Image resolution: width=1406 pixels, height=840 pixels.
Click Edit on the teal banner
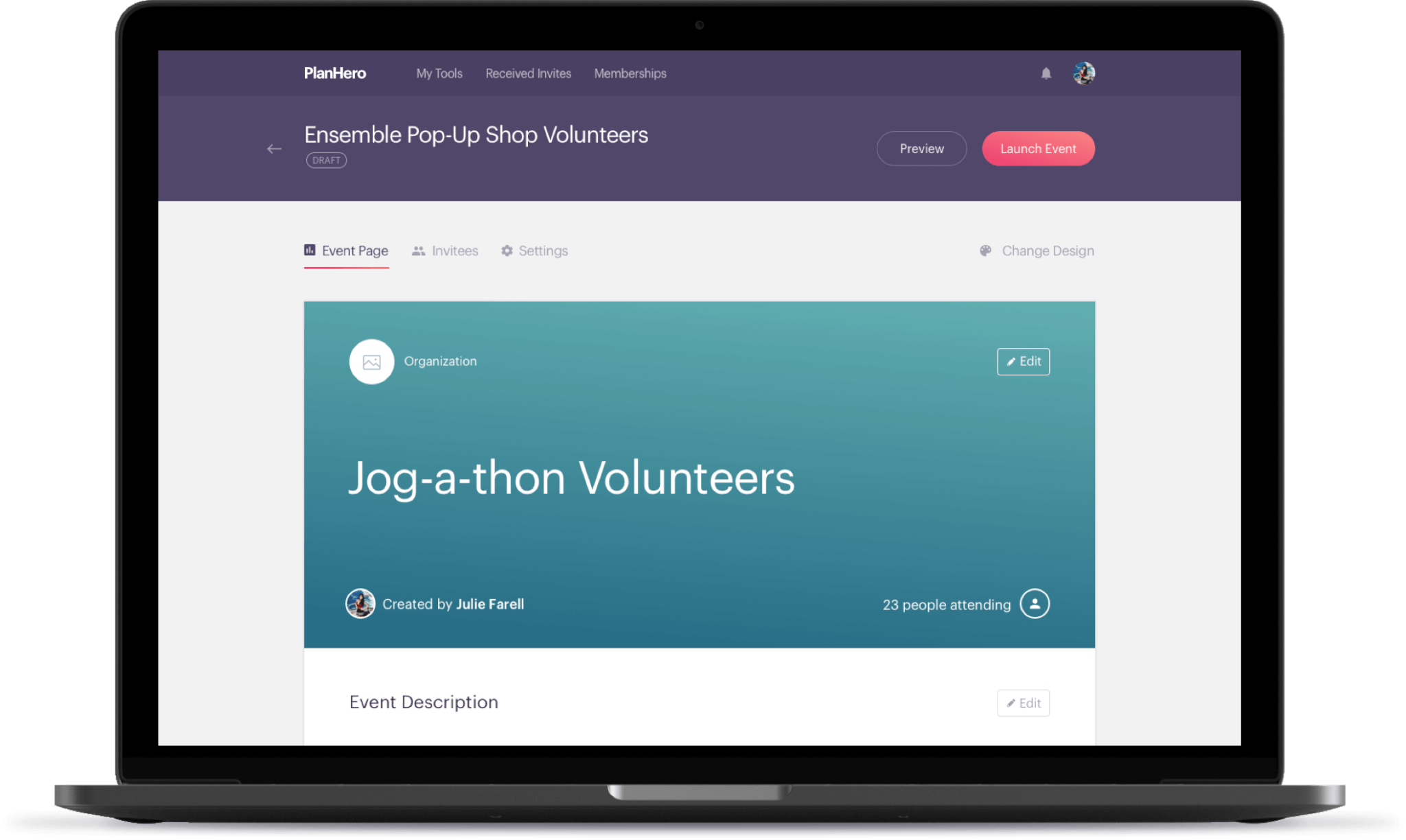(1023, 362)
